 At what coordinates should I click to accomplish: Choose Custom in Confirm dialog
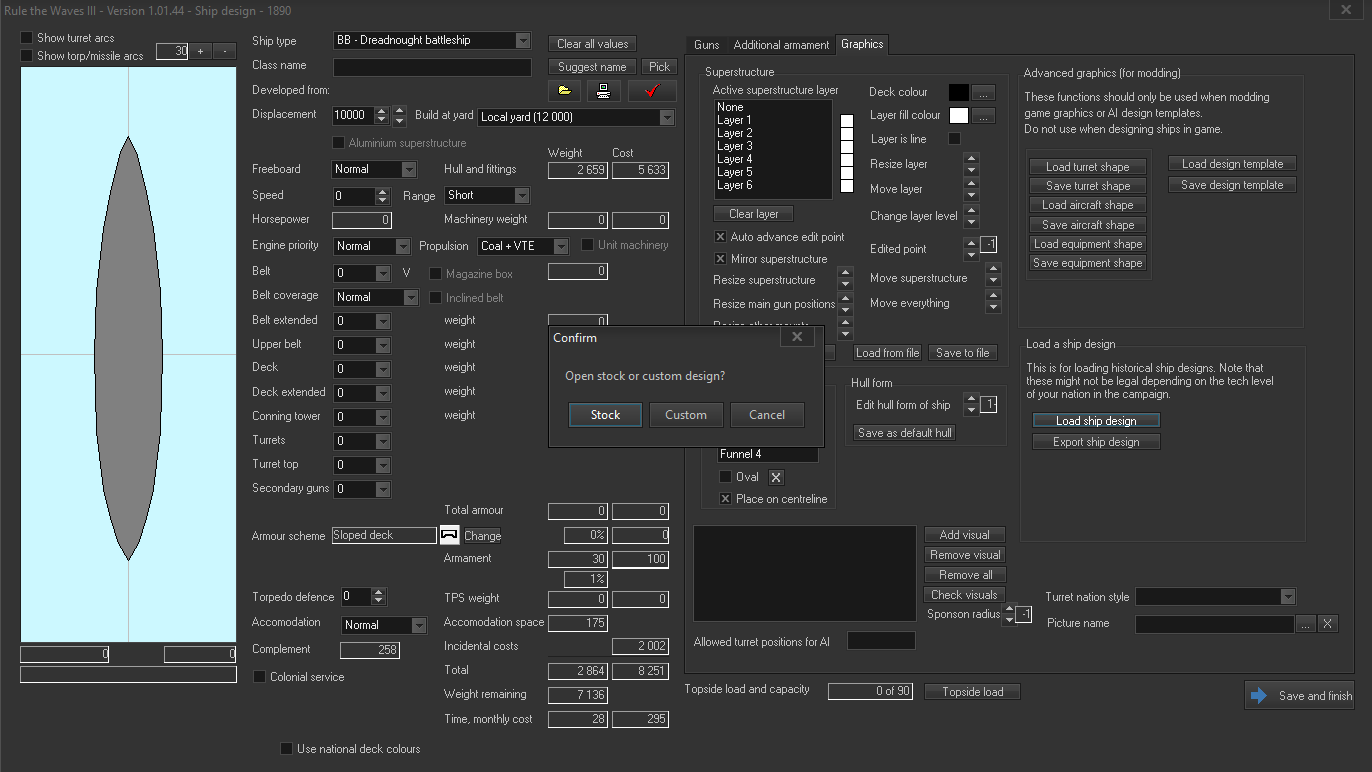tap(686, 415)
